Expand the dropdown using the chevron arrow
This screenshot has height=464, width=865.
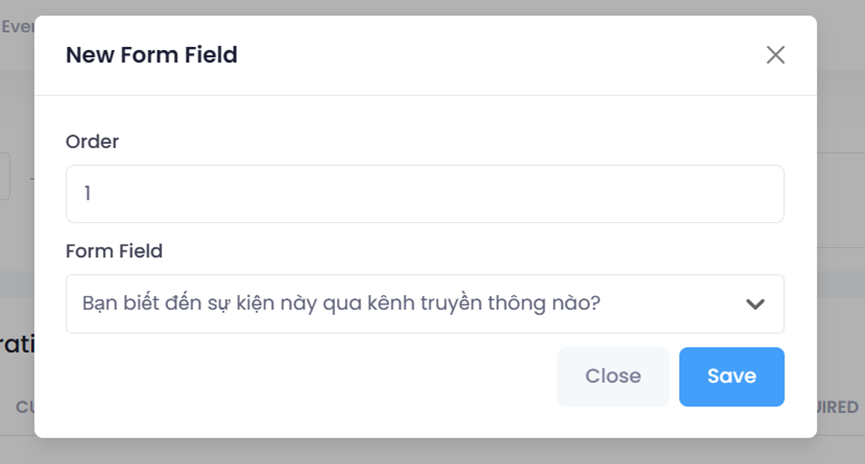click(x=755, y=304)
